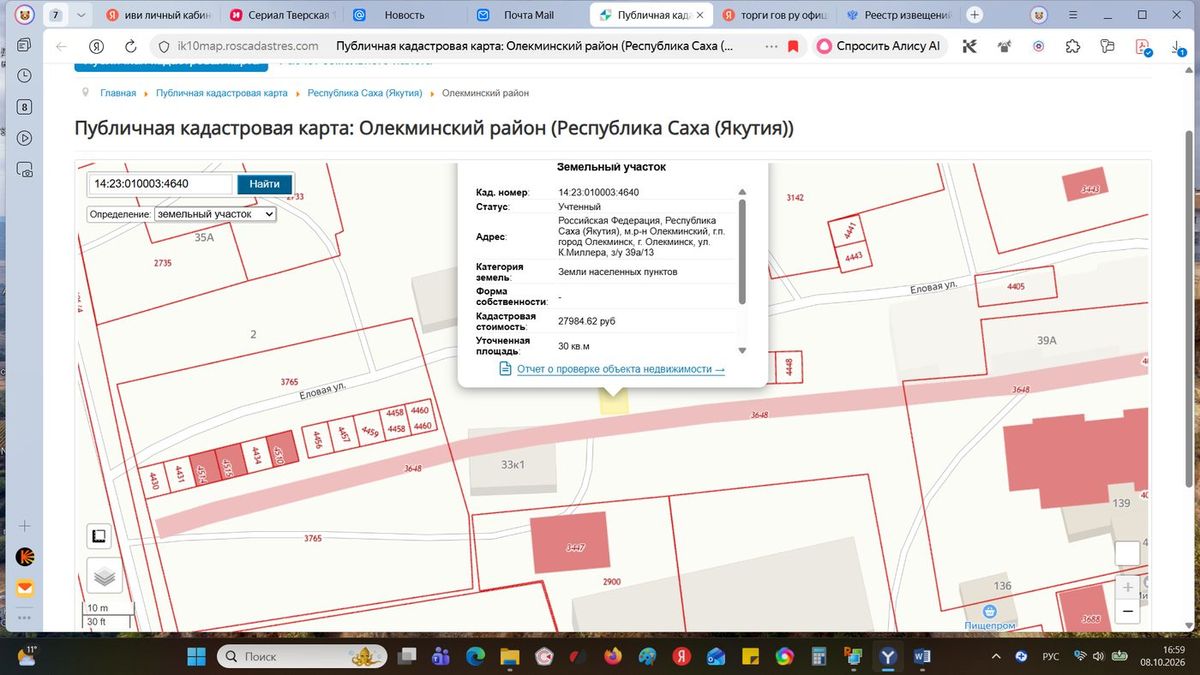Zoom in the map with plus
1200x675 pixels.
point(1128,588)
